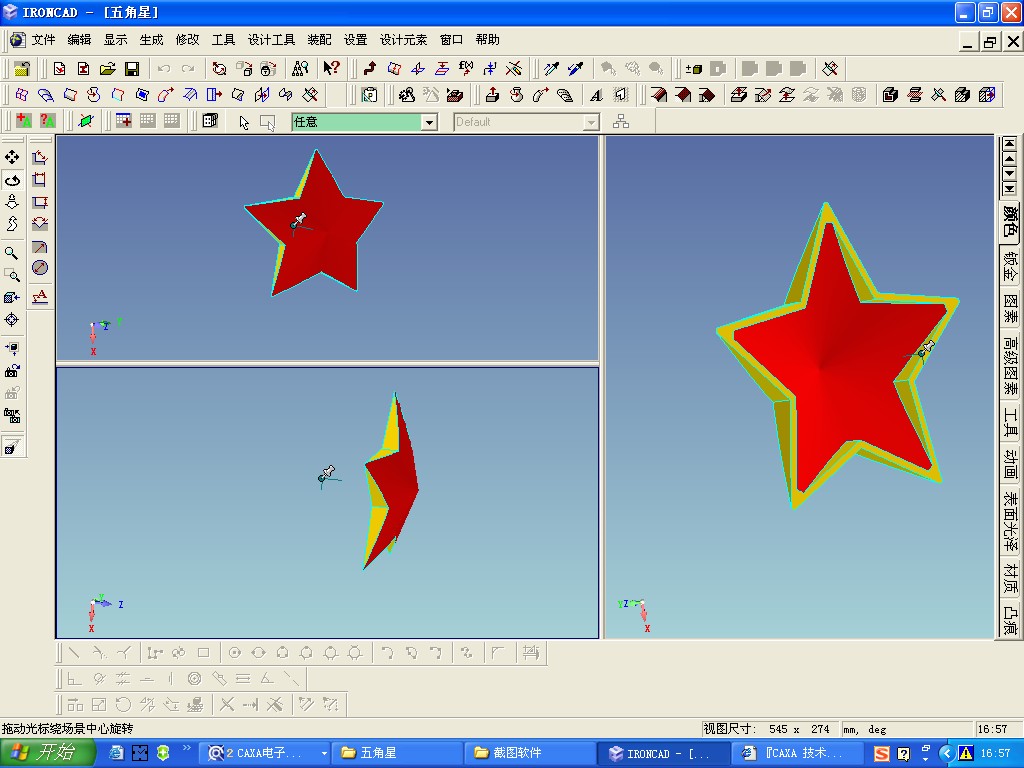The image size is (1024, 768).
Task: Open the 工具 catalog tab
Action: tap(1010, 423)
